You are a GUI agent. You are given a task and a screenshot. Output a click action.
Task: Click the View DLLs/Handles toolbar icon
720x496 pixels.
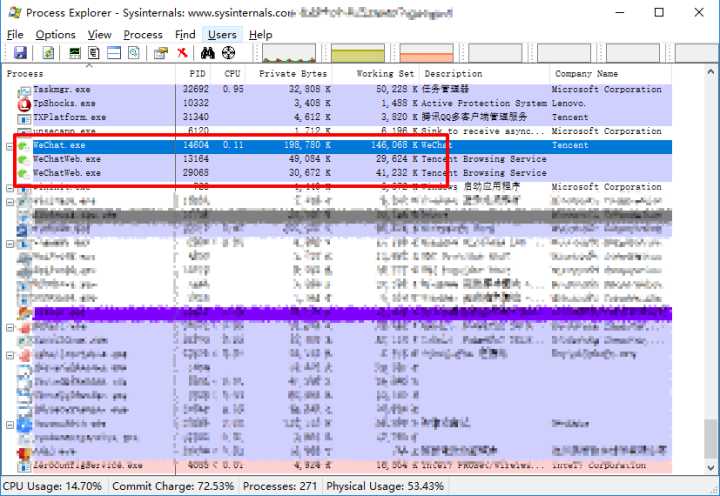coord(134,53)
